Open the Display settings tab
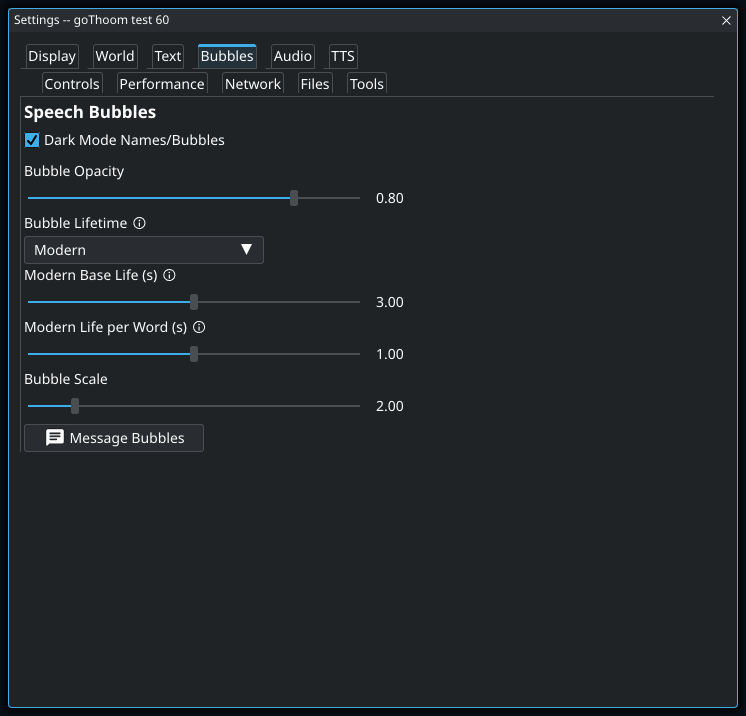This screenshot has width=746, height=716. click(x=52, y=56)
